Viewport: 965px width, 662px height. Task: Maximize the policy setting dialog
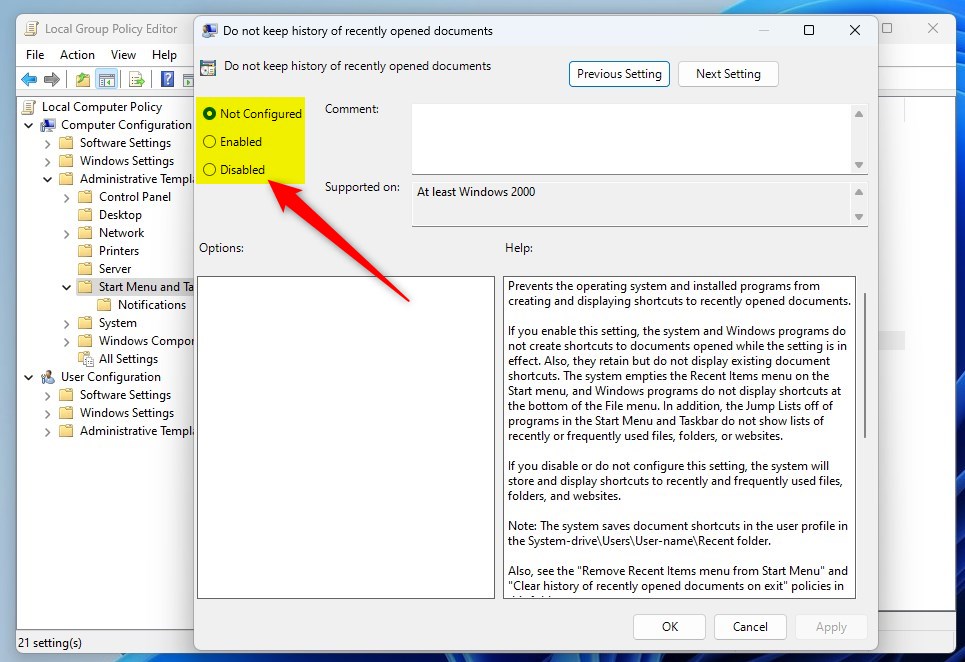809,30
